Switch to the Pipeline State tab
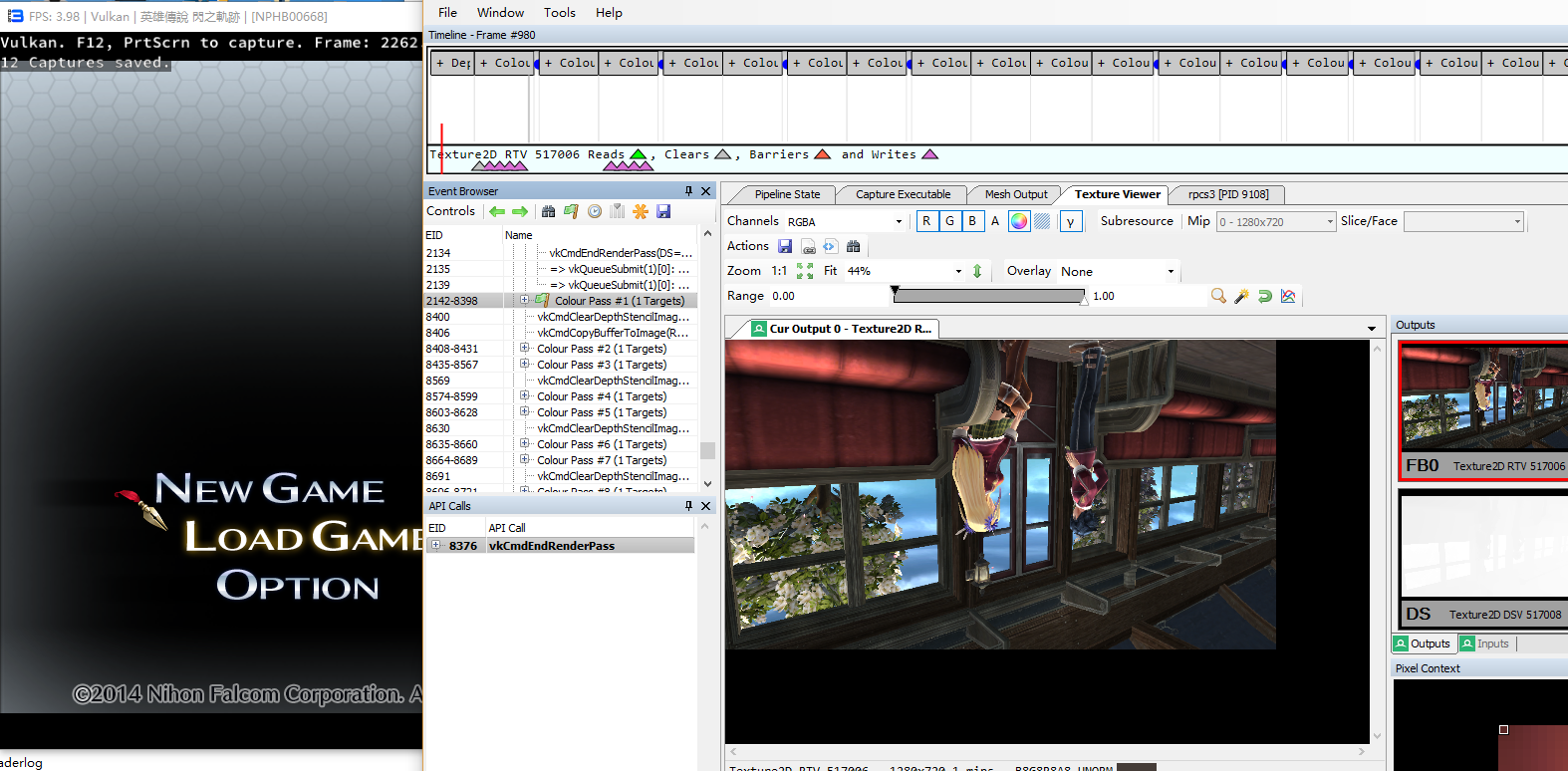Image resolution: width=1568 pixels, height=771 pixels. coord(787,194)
